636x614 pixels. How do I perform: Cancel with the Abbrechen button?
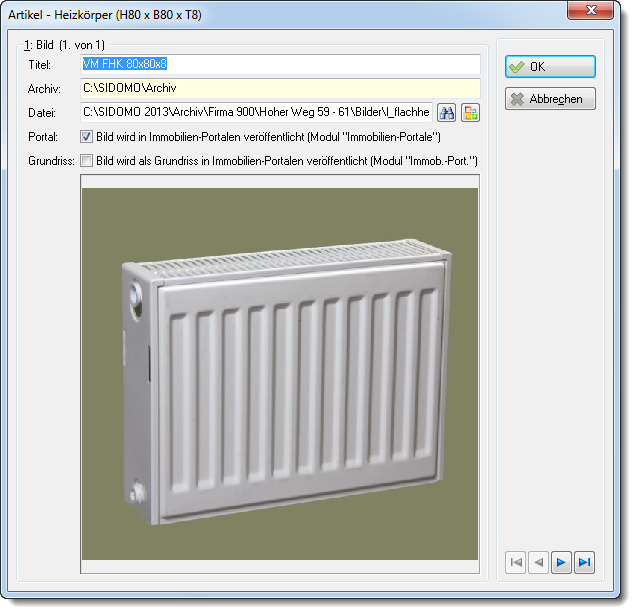click(x=550, y=99)
